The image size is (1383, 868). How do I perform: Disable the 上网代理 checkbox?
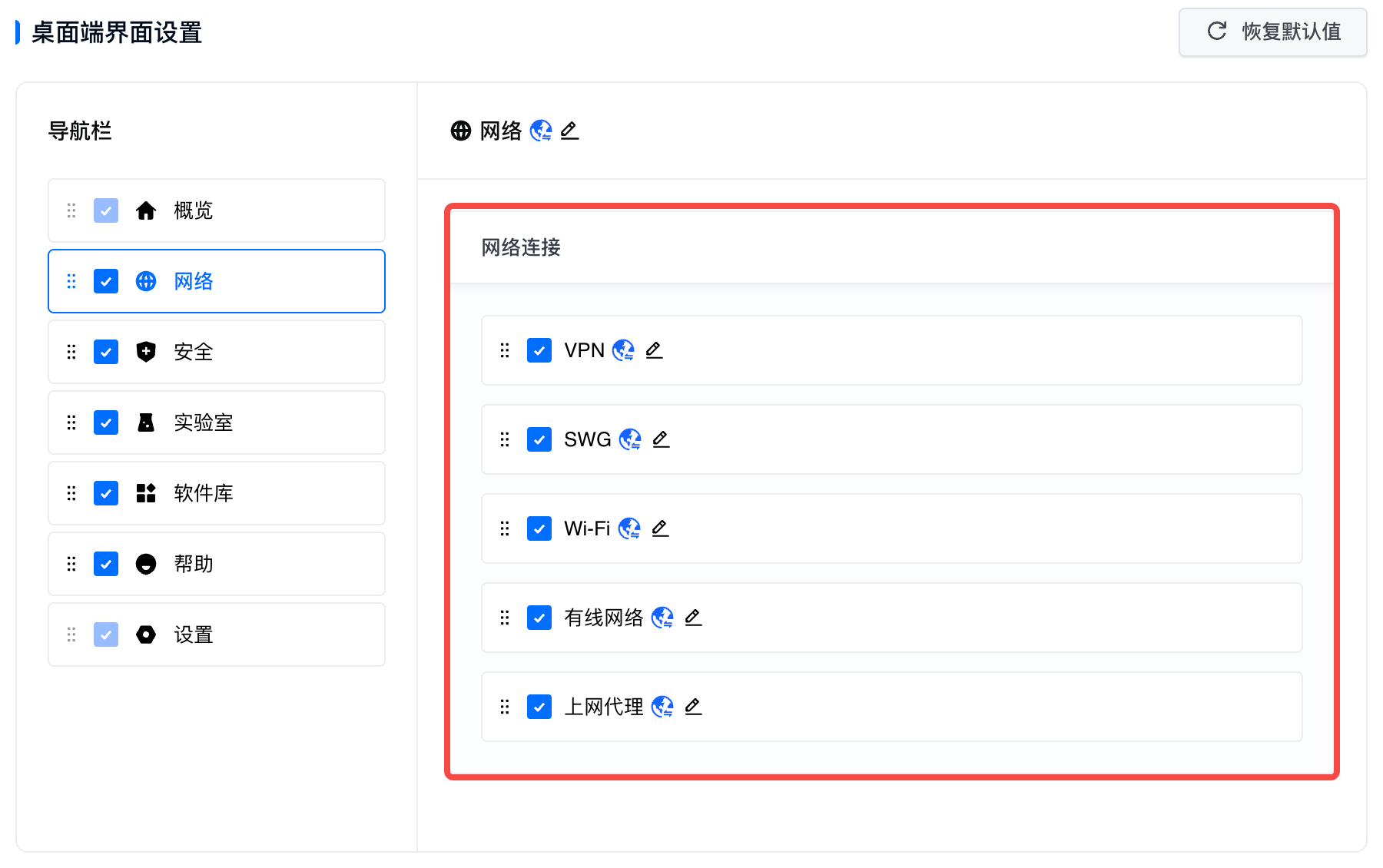tap(539, 707)
